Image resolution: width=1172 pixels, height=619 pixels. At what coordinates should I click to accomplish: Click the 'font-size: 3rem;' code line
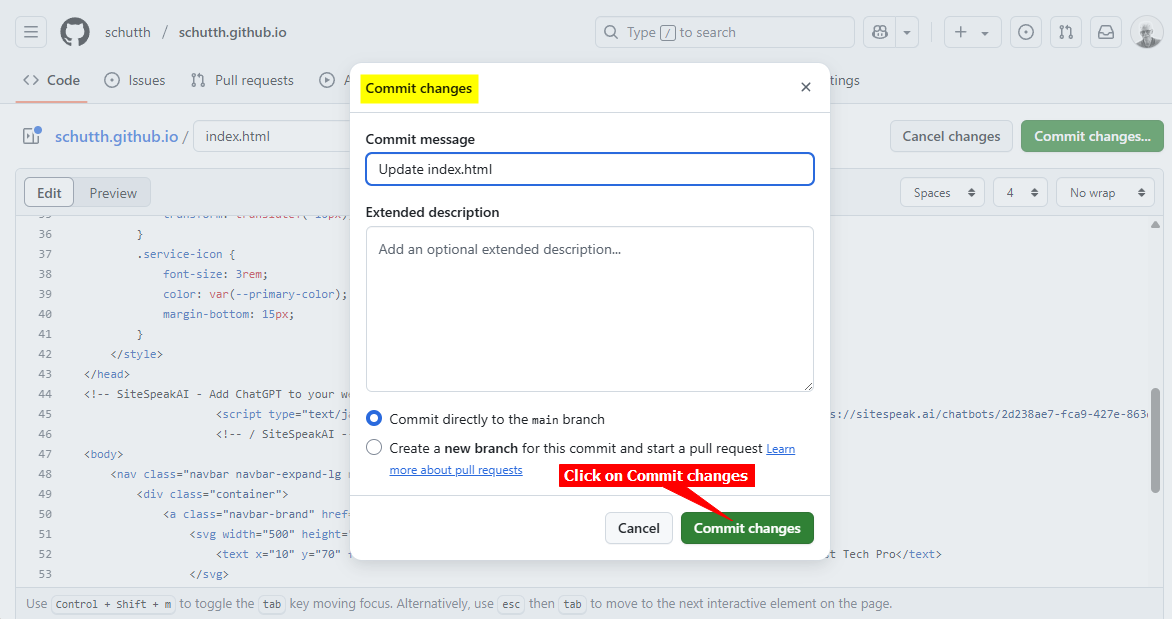tap(215, 274)
